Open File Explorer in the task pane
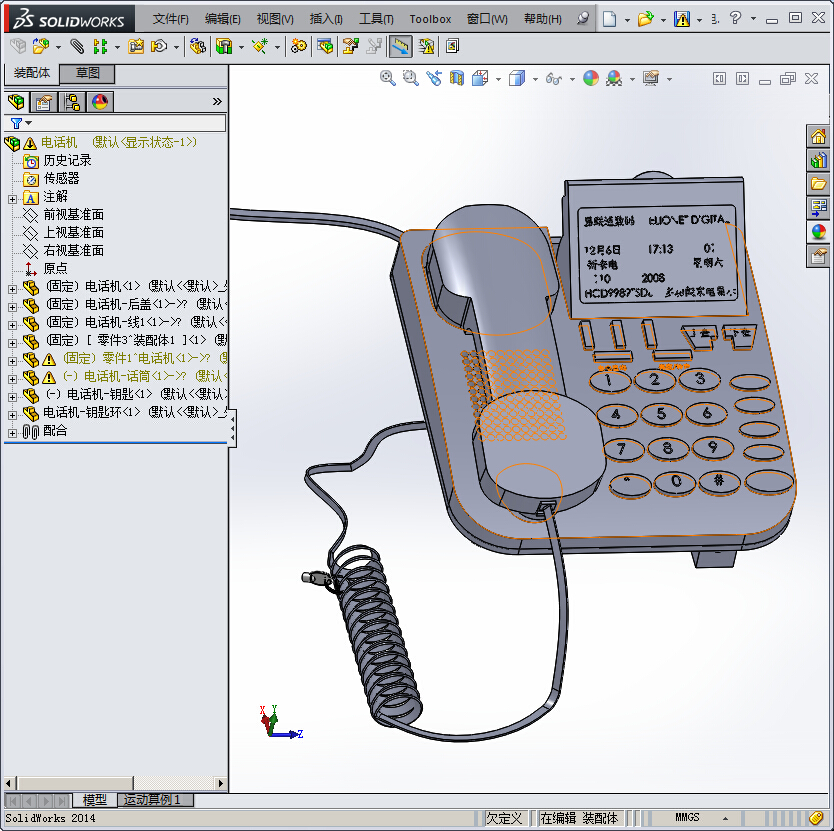Screen dimensions: 834x831 coord(818,185)
